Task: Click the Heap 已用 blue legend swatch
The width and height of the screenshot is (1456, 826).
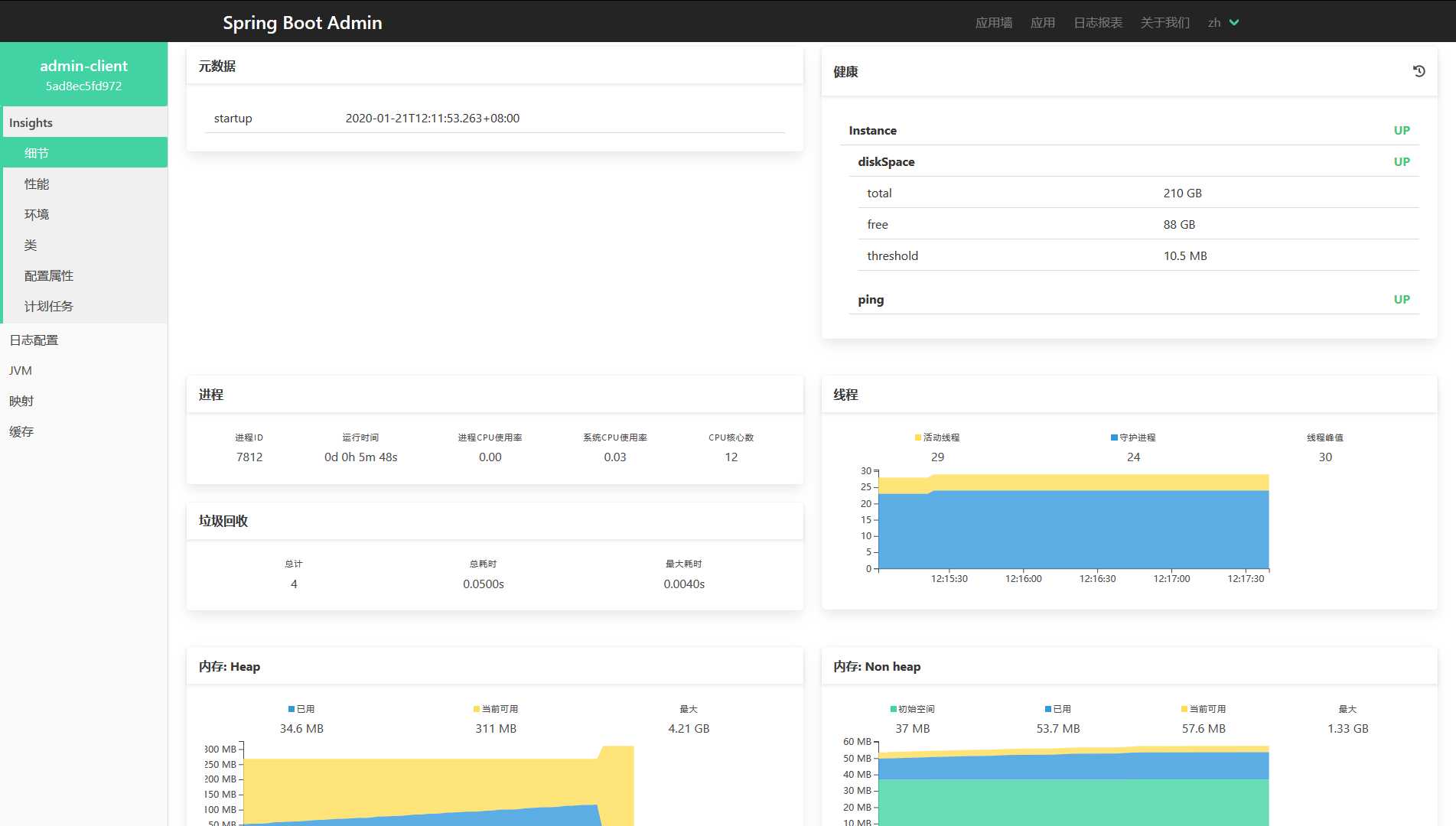Action: 292,709
